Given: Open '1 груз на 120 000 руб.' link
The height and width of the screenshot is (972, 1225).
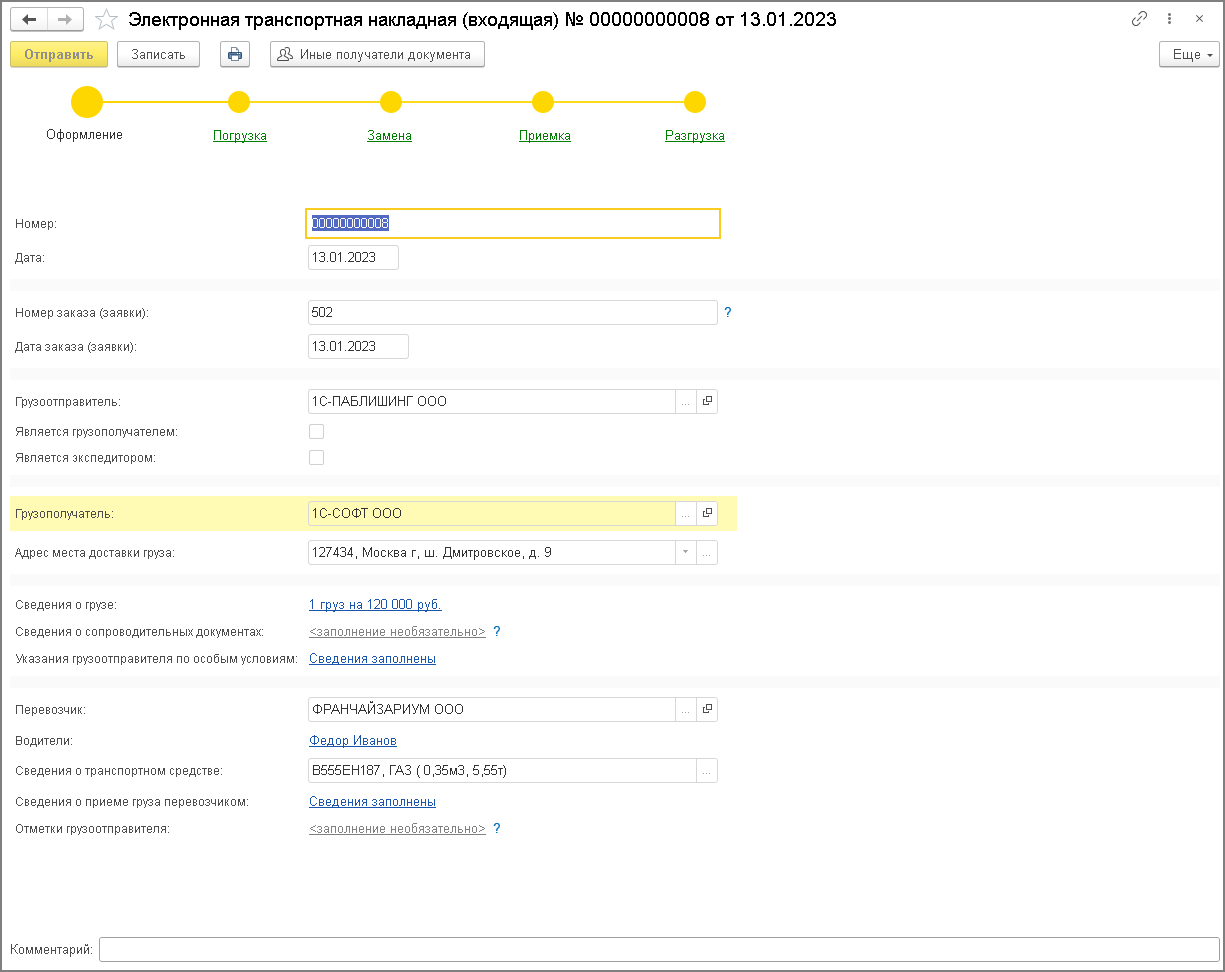Looking at the screenshot, I should pos(375,604).
